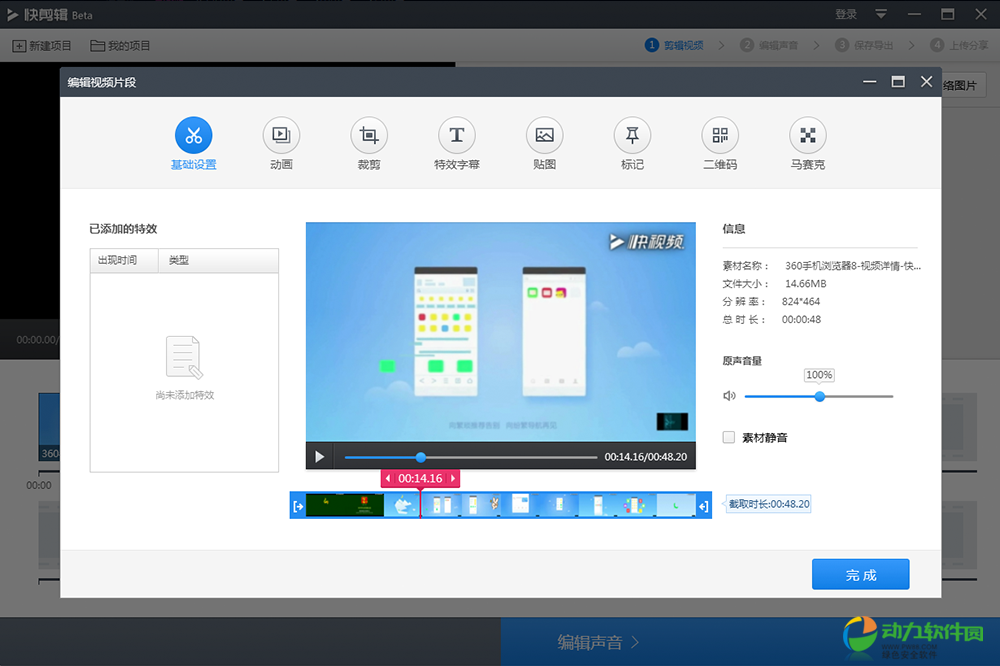Image resolution: width=1000 pixels, height=666 pixels.
Task: Open the 二维码 QR code tool
Action: tap(720, 135)
